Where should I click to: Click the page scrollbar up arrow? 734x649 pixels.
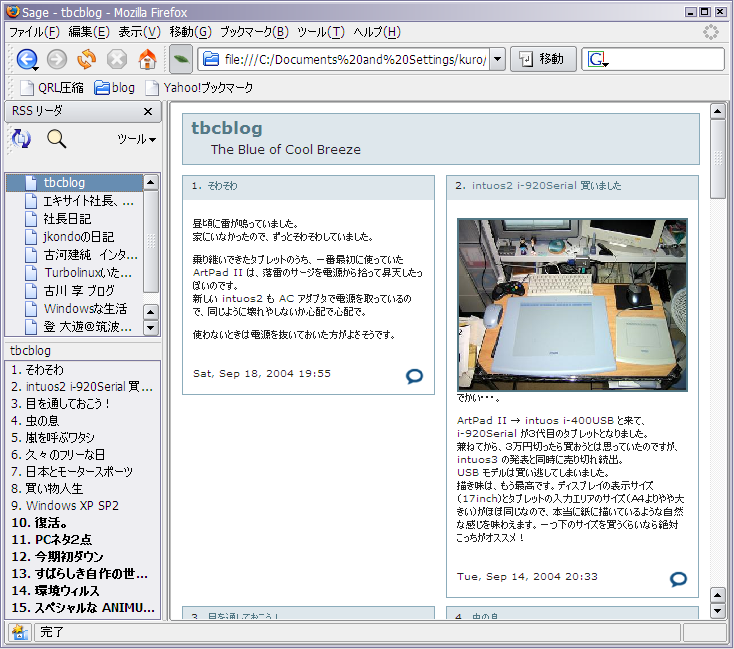pyautogui.click(x=718, y=111)
